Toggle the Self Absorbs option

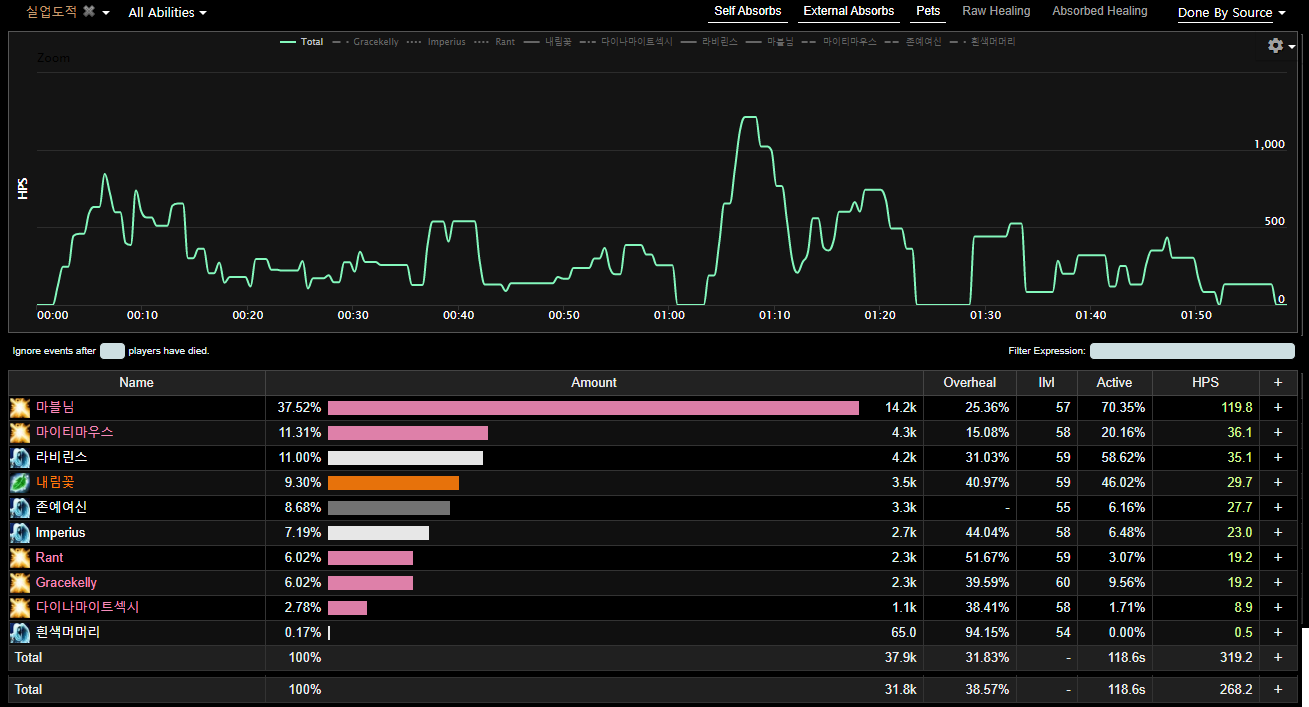747,12
